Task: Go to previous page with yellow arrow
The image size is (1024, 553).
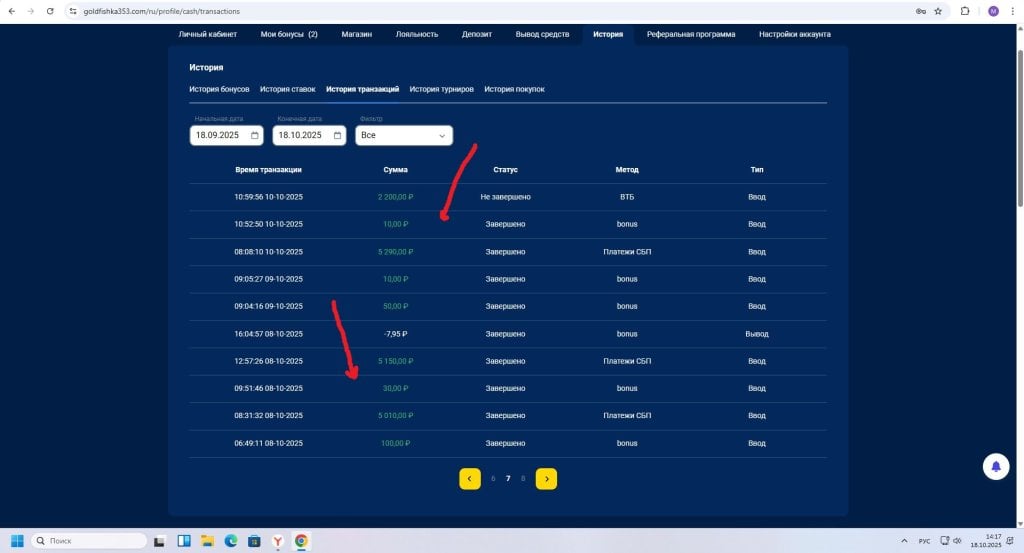Action: [470, 479]
